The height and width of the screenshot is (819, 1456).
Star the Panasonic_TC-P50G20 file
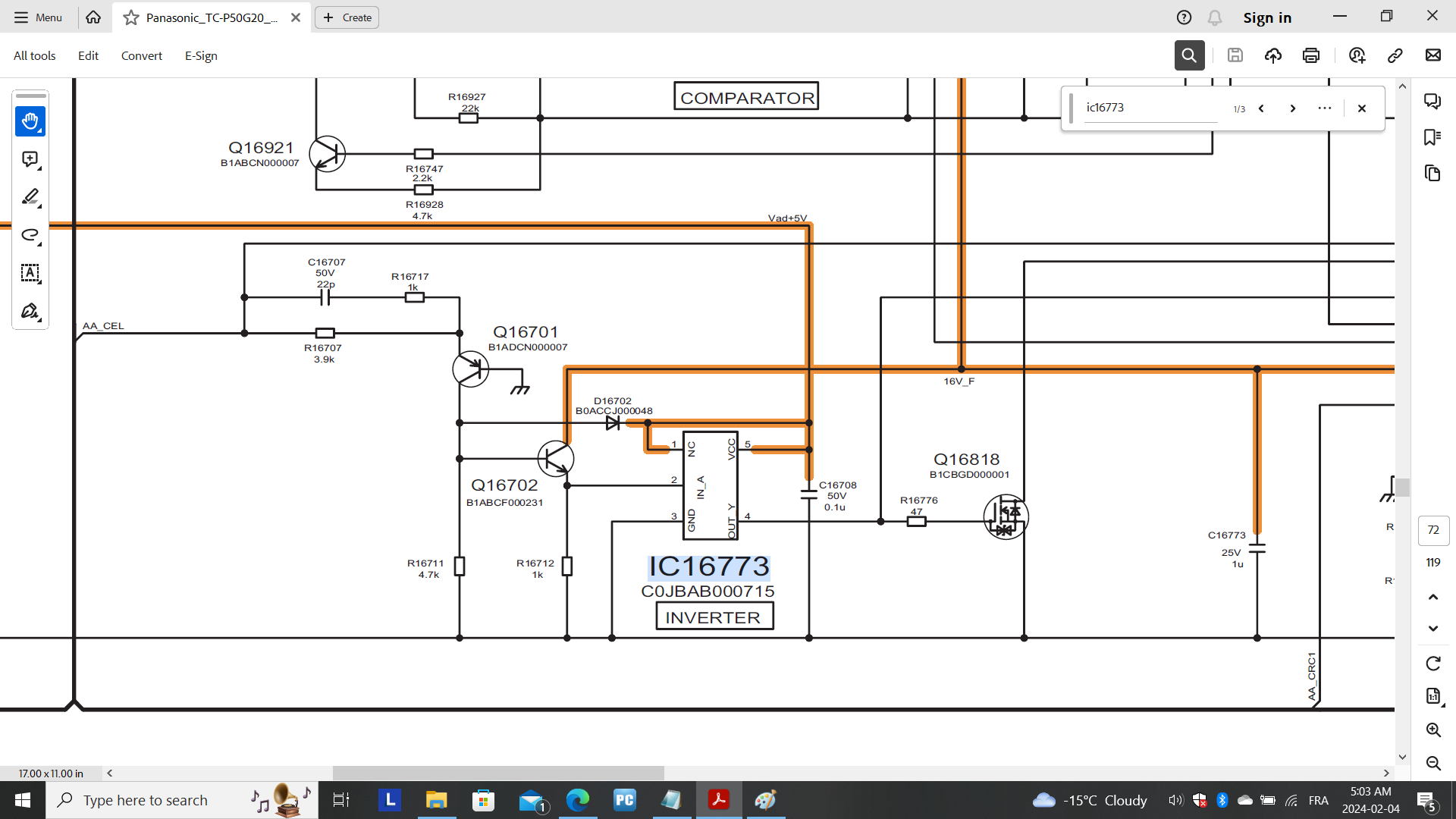point(131,17)
